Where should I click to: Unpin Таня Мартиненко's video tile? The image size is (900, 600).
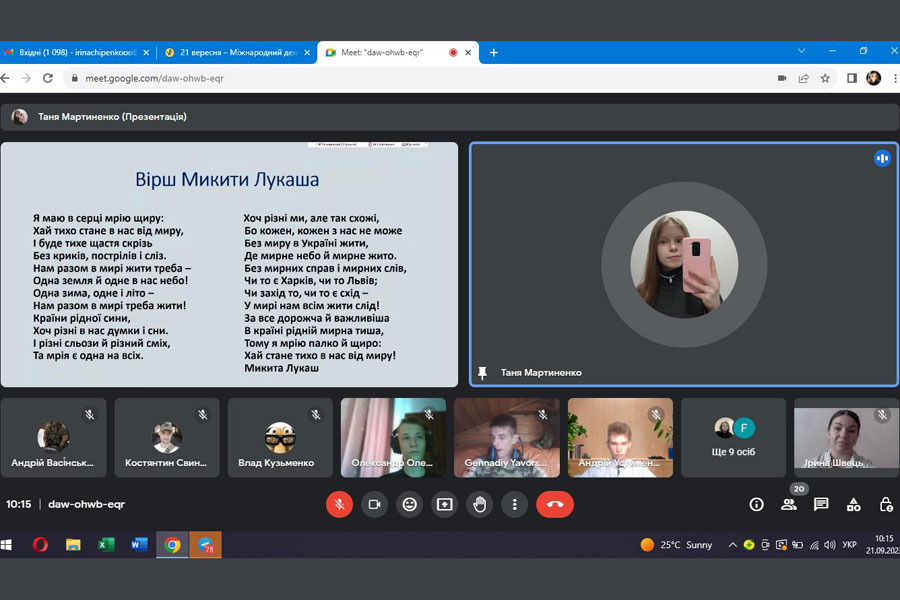(482, 372)
